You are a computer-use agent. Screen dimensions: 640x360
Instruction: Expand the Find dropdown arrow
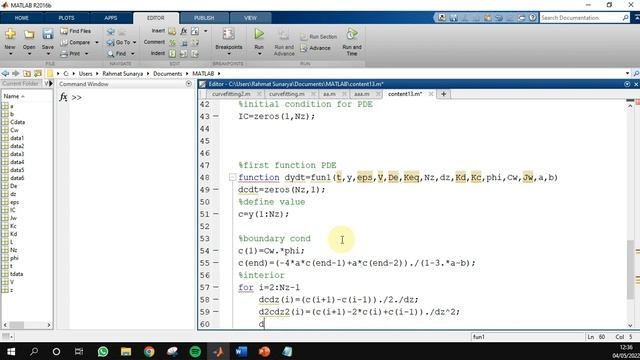[133, 53]
